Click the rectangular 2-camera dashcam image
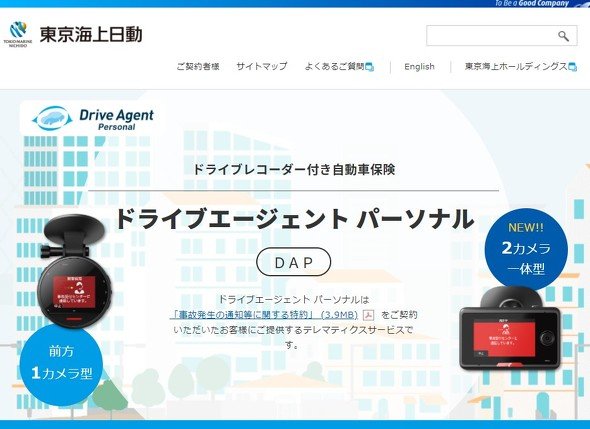The image size is (590, 429). pyautogui.click(x=510, y=329)
